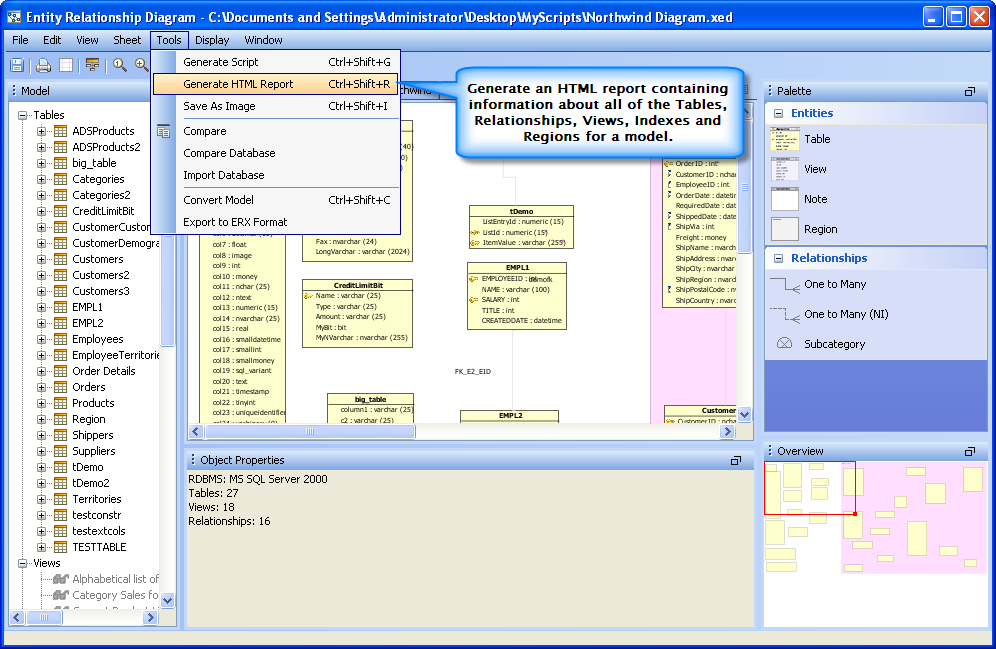Float the Object Properties panel with its restore icon

736,460
